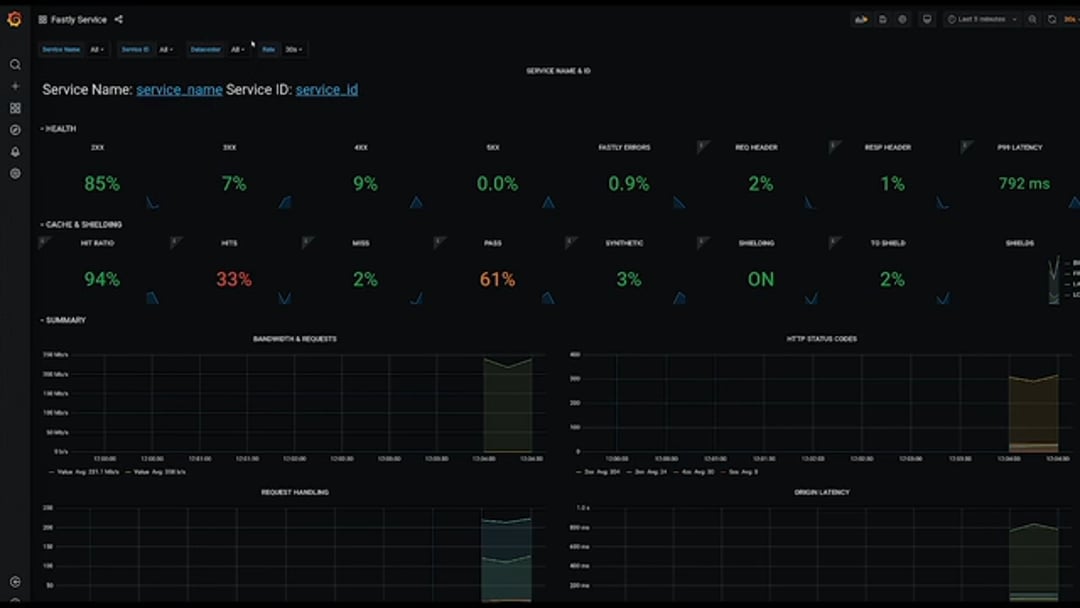Open the search icon in left sidebar
The width and height of the screenshot is (1080, 608).
[15, 65]
